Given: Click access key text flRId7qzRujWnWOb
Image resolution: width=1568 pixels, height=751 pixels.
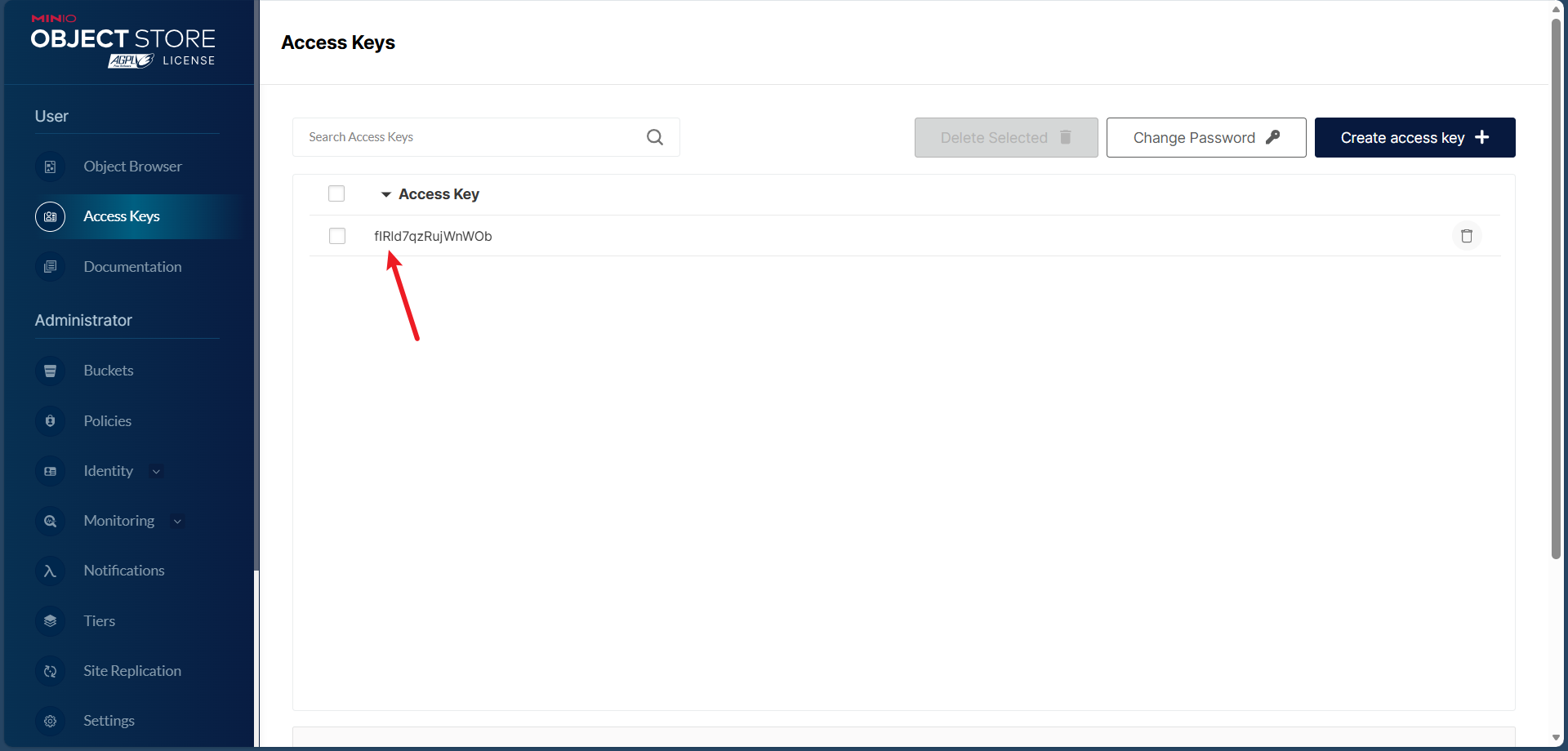Looking at the screenshot, I should point(433,236).
